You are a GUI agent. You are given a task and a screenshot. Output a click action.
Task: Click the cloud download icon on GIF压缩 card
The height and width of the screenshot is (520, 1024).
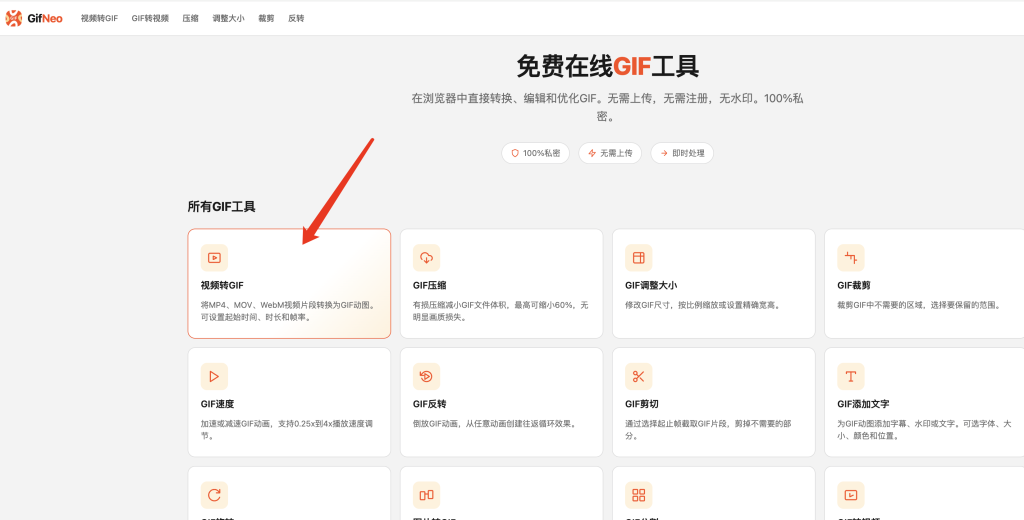click(426, 258)
